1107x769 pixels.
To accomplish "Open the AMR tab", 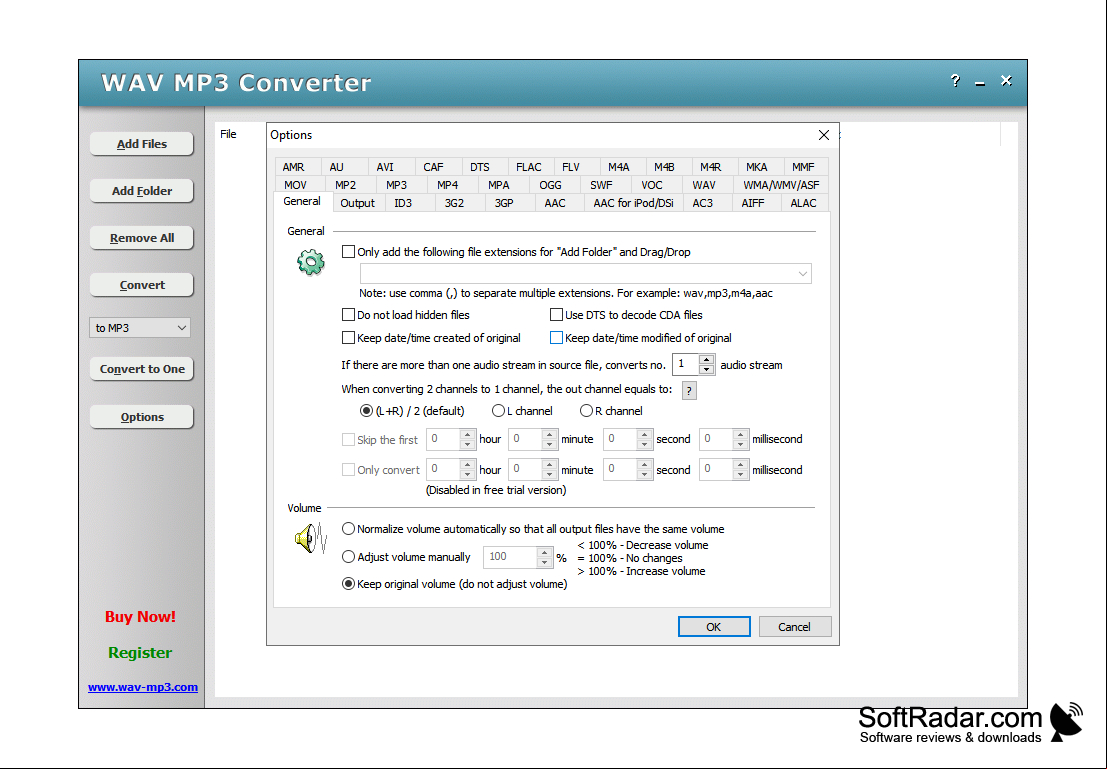I will coord(294,167).
